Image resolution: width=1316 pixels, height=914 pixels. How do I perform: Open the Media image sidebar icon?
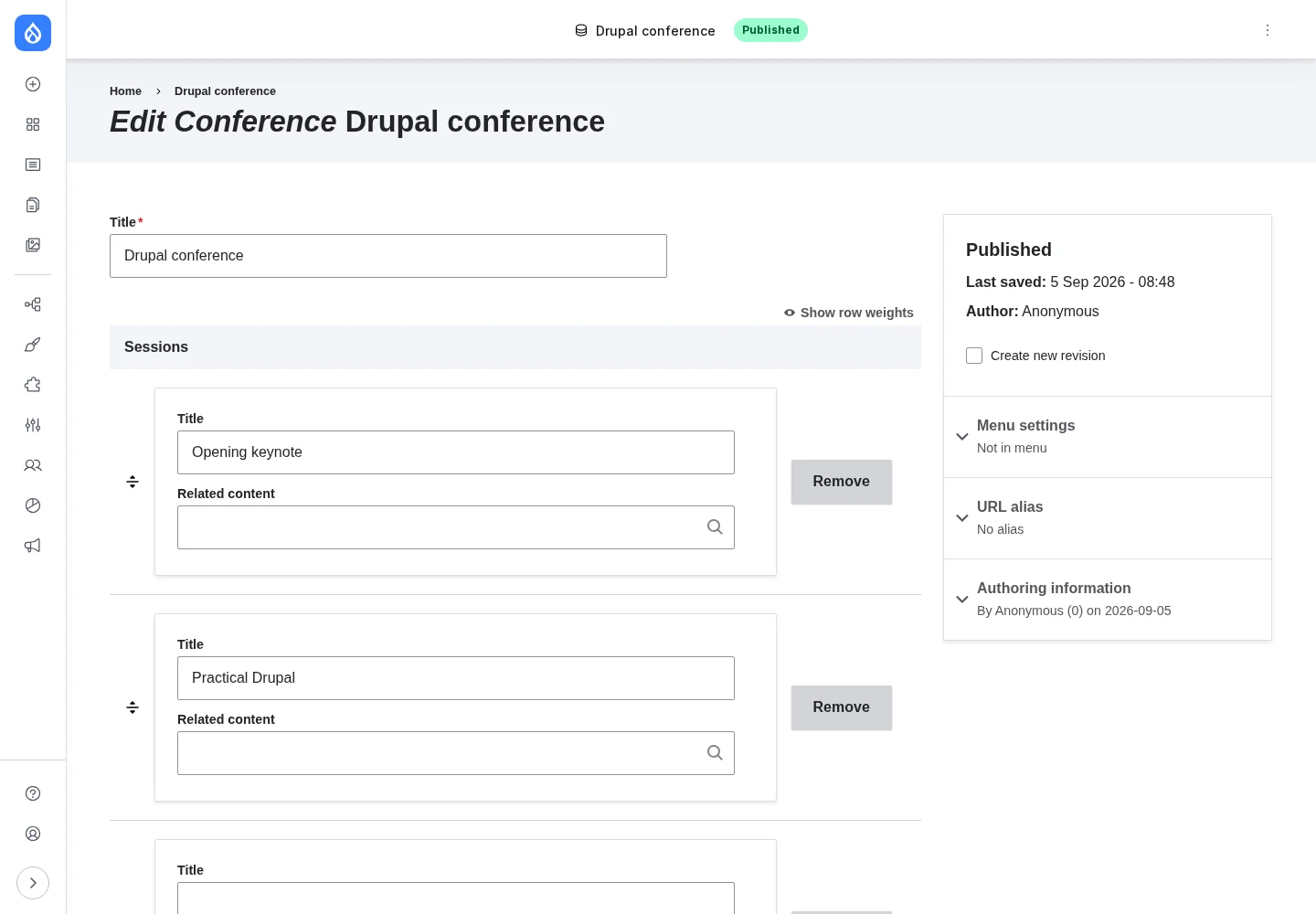click(x=33, y=245)
